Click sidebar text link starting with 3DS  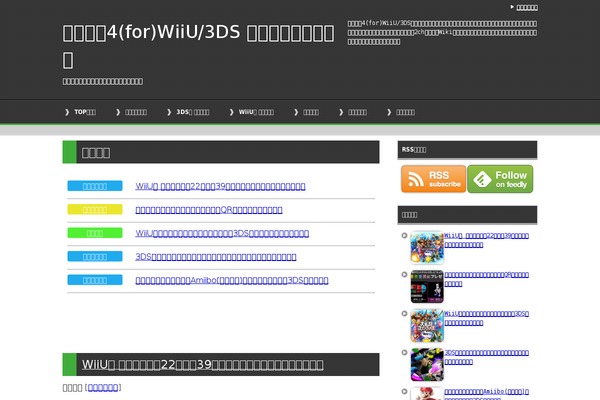point(486,357)
